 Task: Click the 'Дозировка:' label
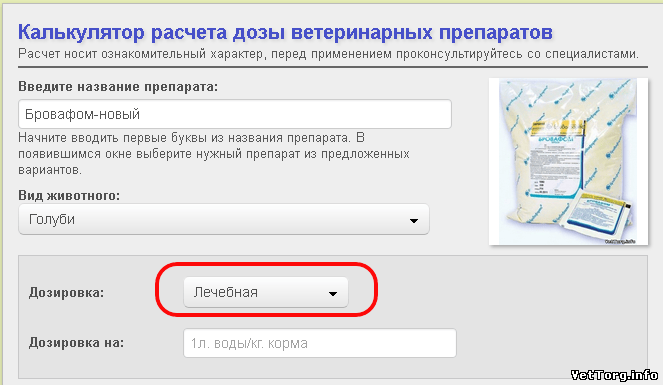(66, 292)
